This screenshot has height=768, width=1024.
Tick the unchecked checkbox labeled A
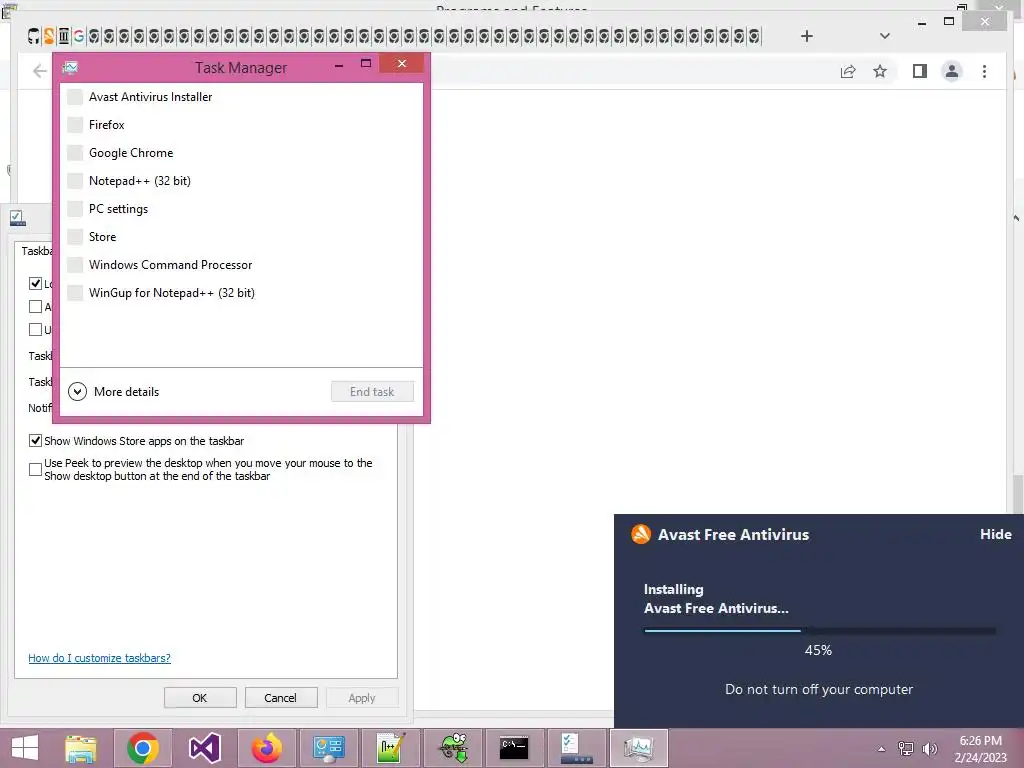[x=35, y=306]
